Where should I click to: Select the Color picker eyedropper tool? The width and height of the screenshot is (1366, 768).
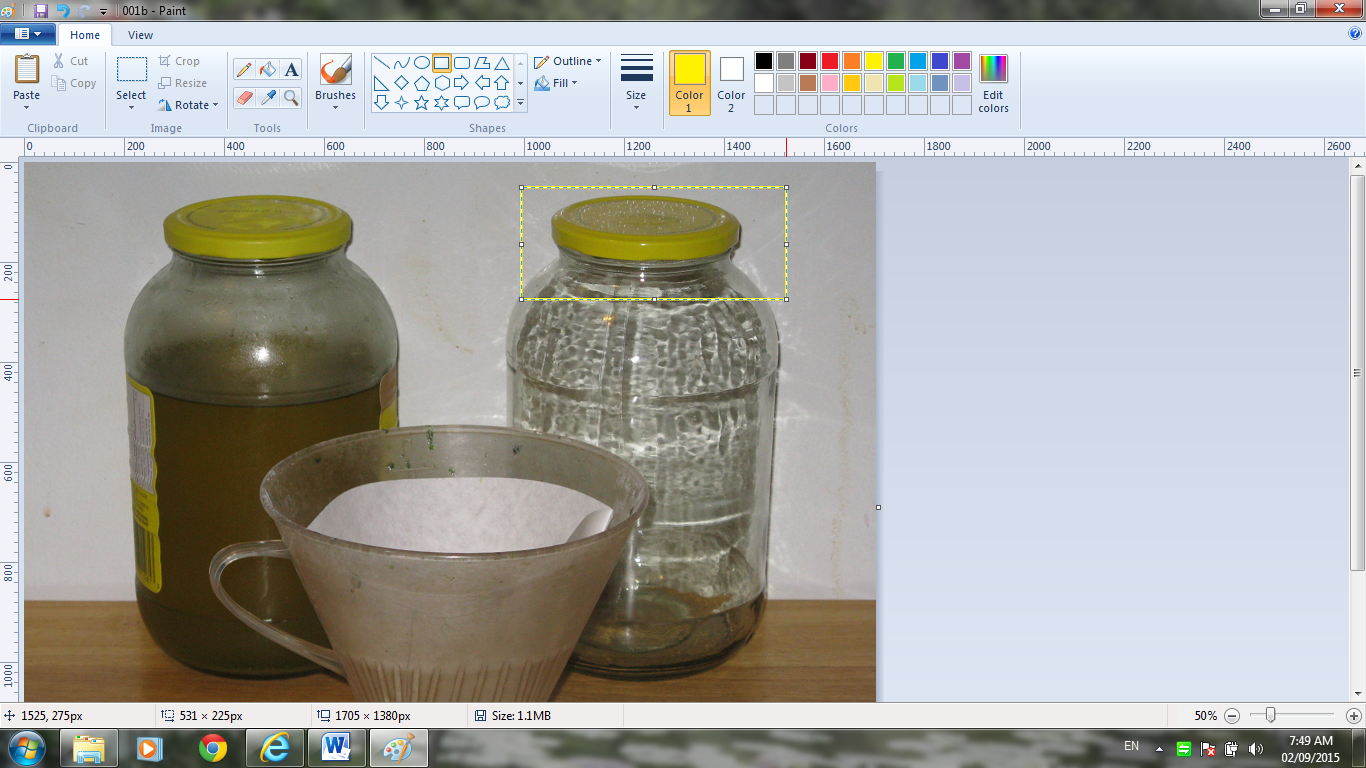tap(267, 97)
